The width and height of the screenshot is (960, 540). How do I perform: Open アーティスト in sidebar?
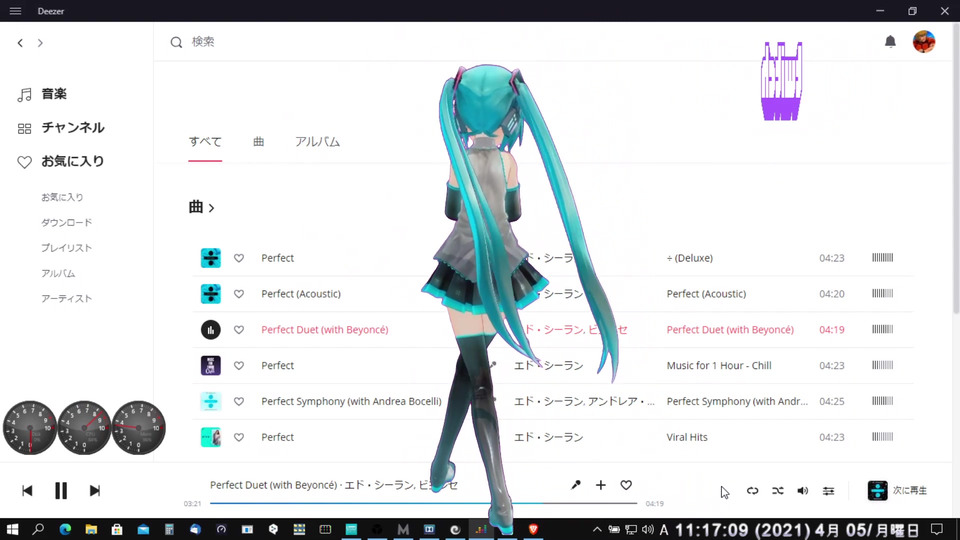[66, 298]
